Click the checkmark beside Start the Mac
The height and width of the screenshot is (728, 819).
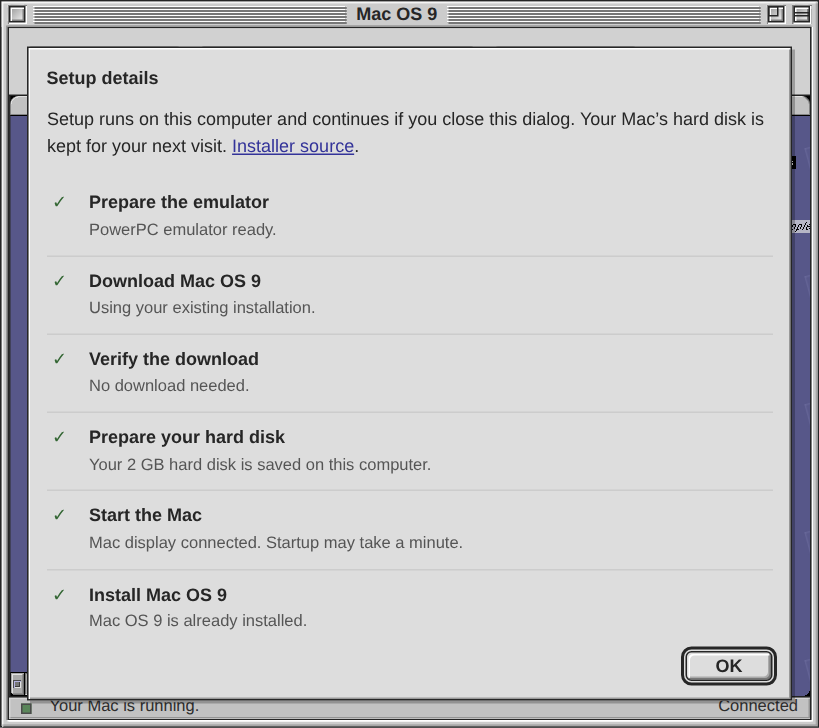pyautogui.click(x=59, y=515)
